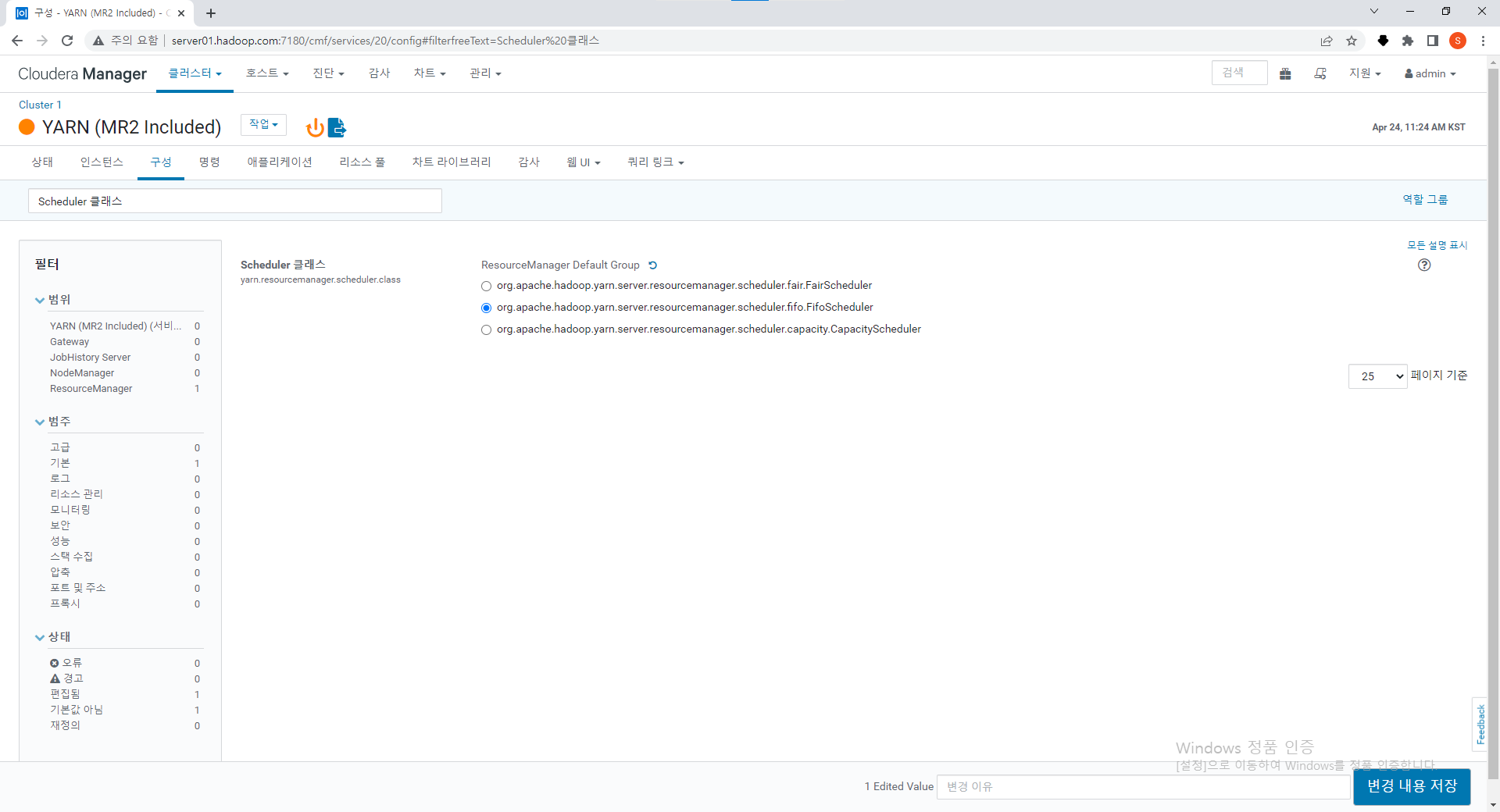Click the 변경 내용 저장 button
1500x812 pixels.
tap(1412, 786)
